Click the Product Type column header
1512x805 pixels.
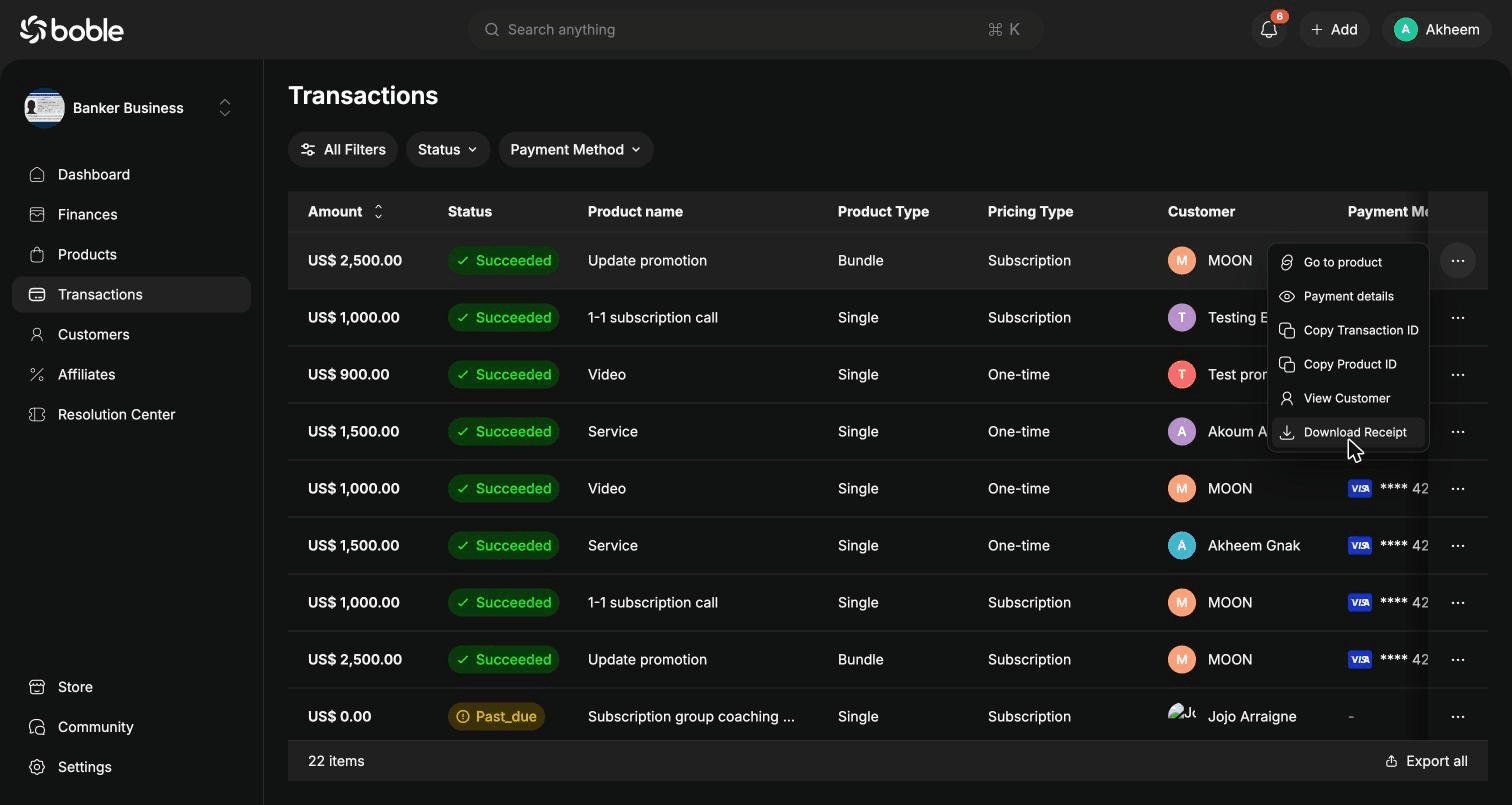[883, 211]
